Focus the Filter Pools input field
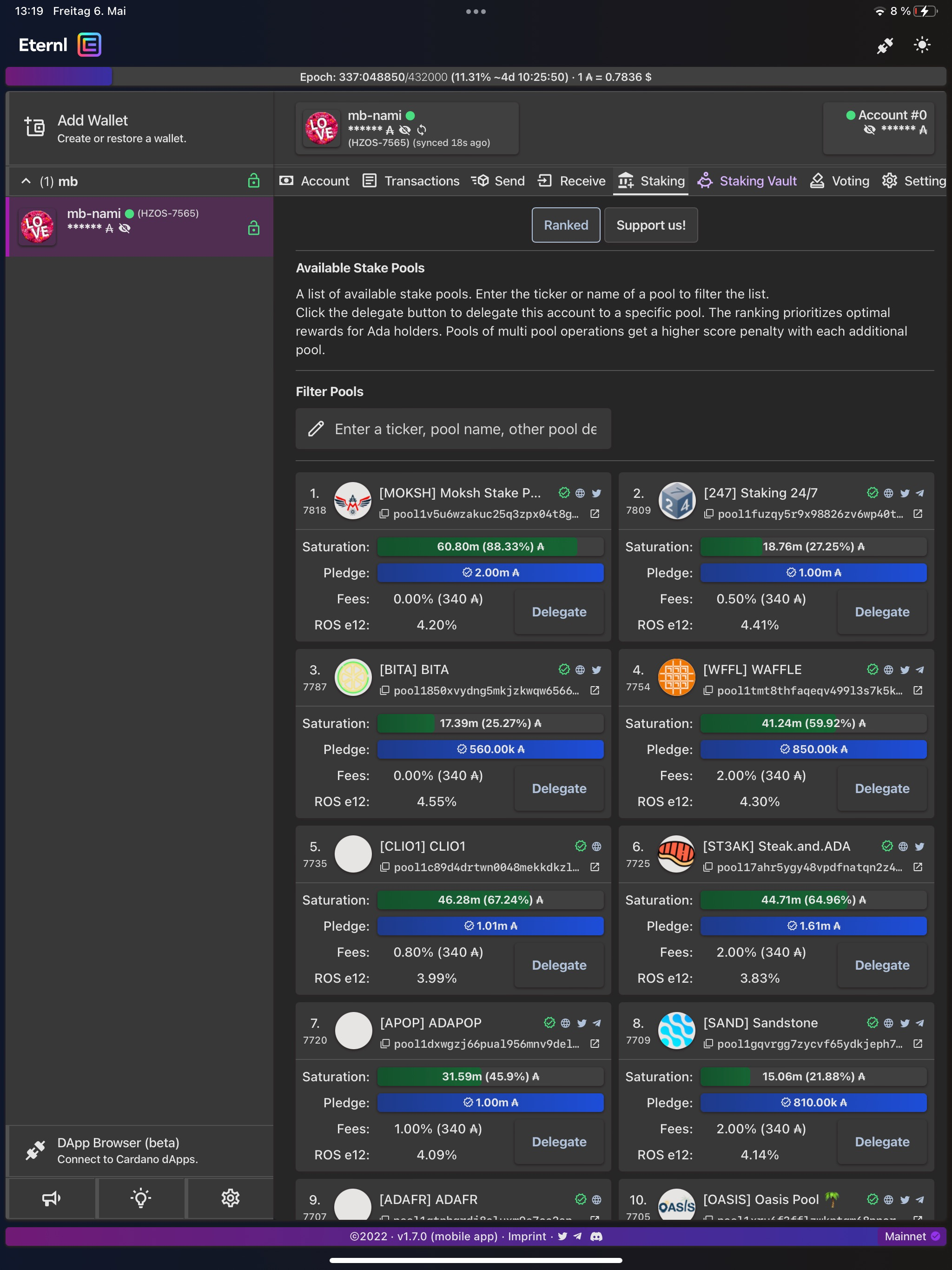The height and width of the screenshot is (1270, 952). (453, 429)
